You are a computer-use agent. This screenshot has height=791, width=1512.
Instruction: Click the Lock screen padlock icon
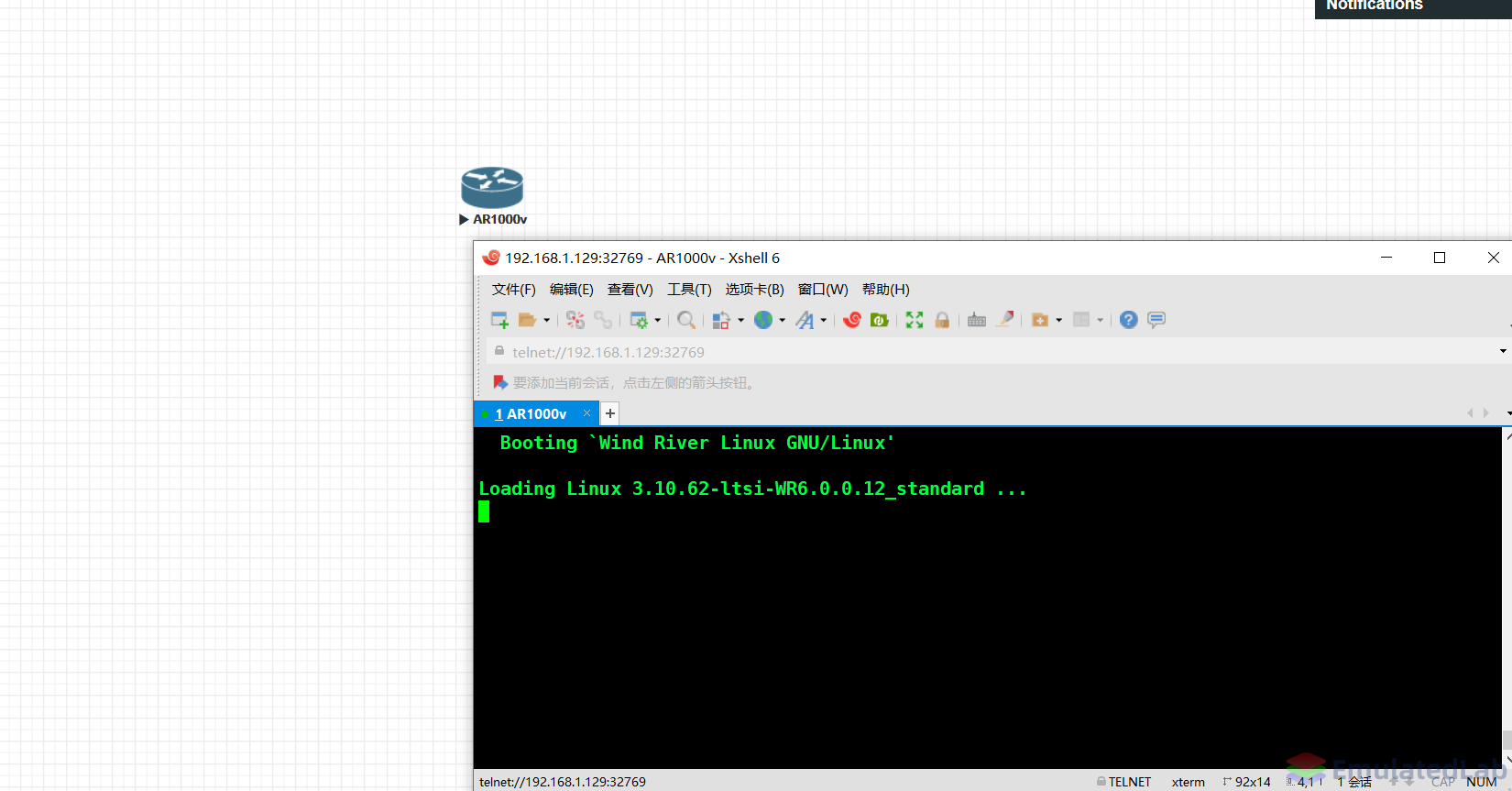(x=942, y=320)
